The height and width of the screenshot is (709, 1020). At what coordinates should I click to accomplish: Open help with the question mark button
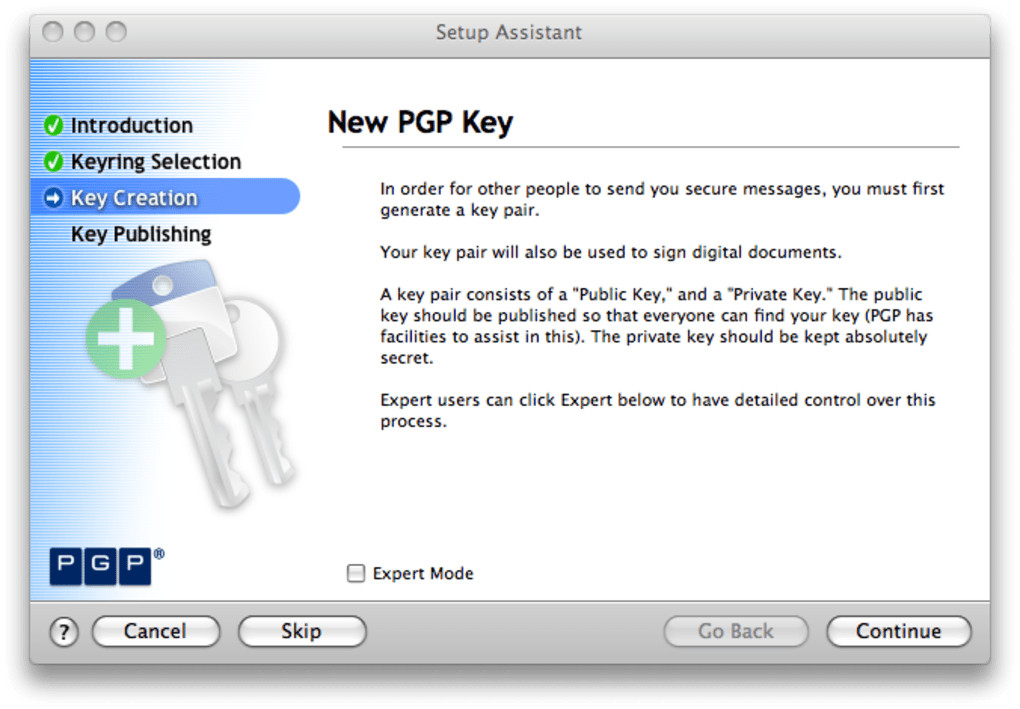point(63,632)
